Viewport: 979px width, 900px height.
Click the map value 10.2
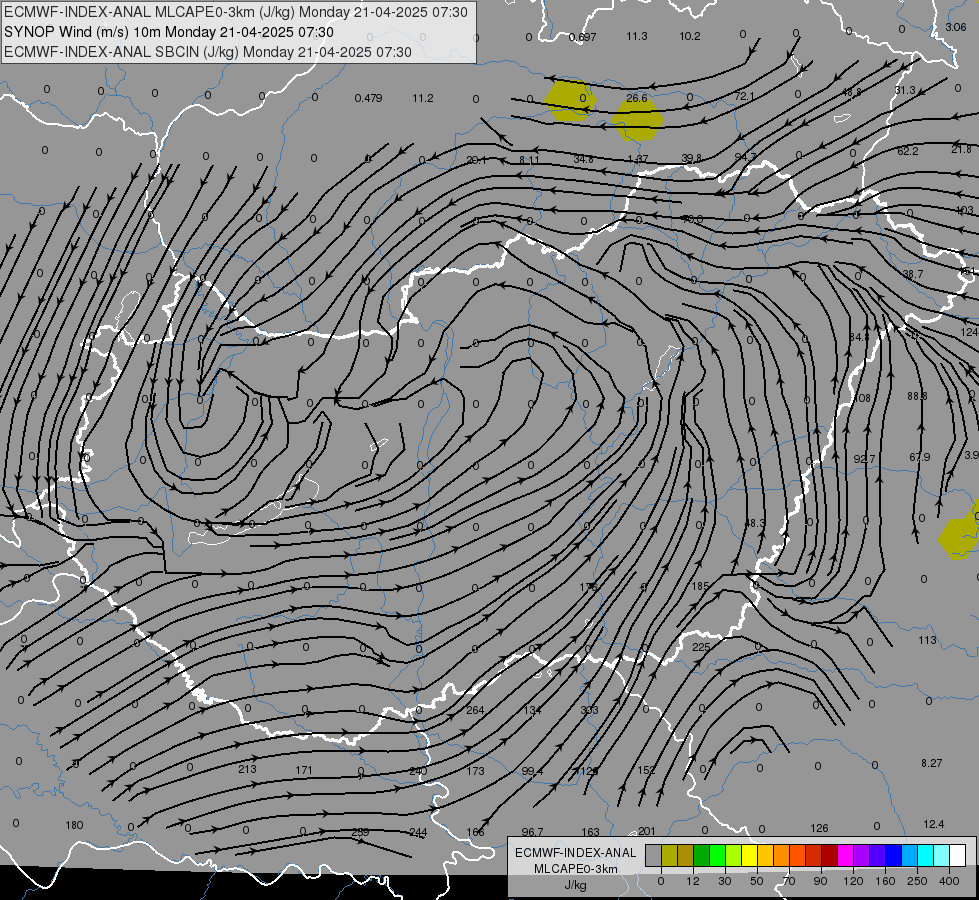690,36
